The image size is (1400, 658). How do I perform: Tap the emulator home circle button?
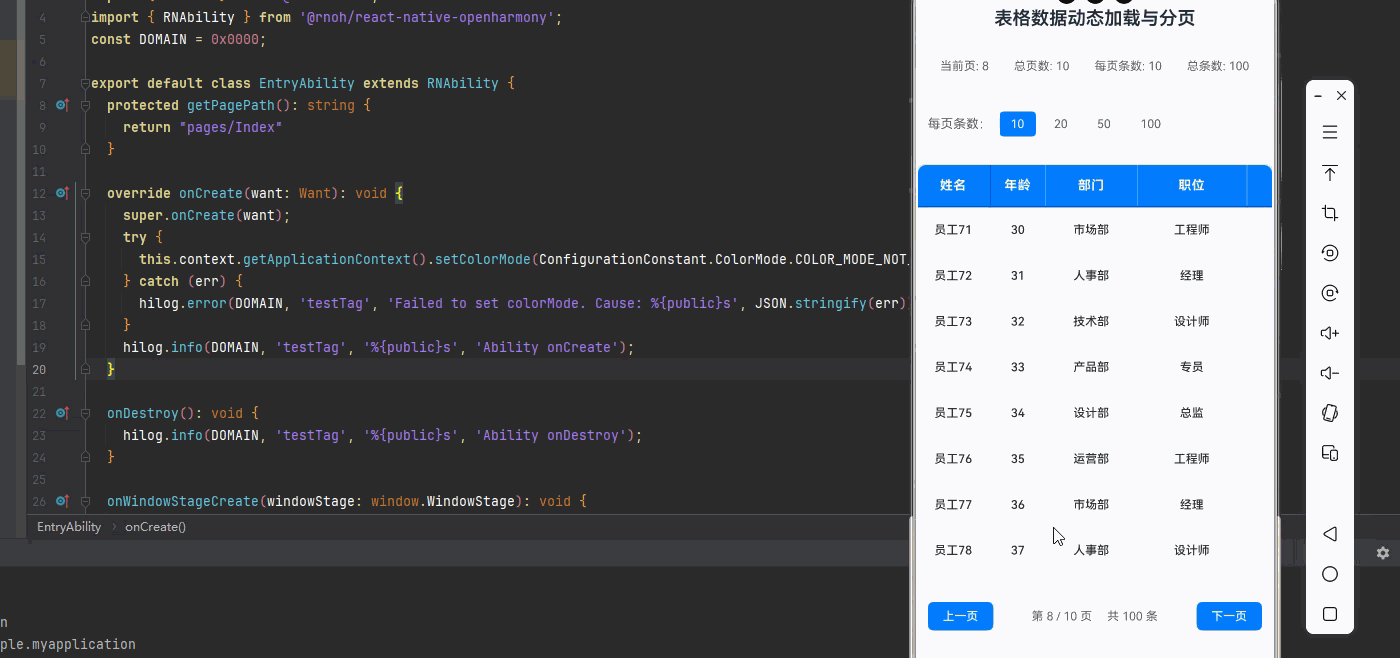coord(1330,574)
